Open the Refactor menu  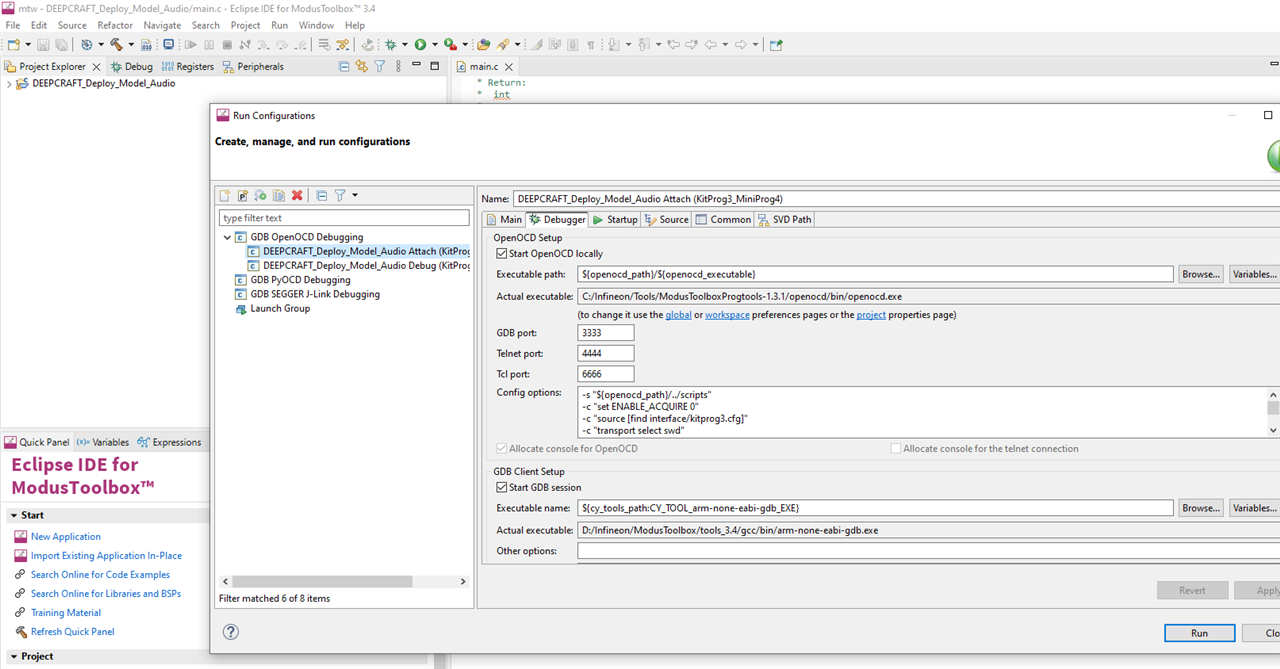point(115,25)
